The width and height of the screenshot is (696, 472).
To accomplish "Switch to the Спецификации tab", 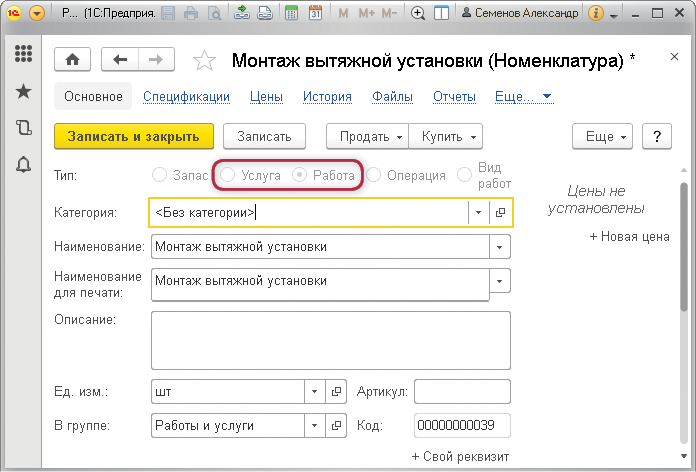I will [186, 97].
